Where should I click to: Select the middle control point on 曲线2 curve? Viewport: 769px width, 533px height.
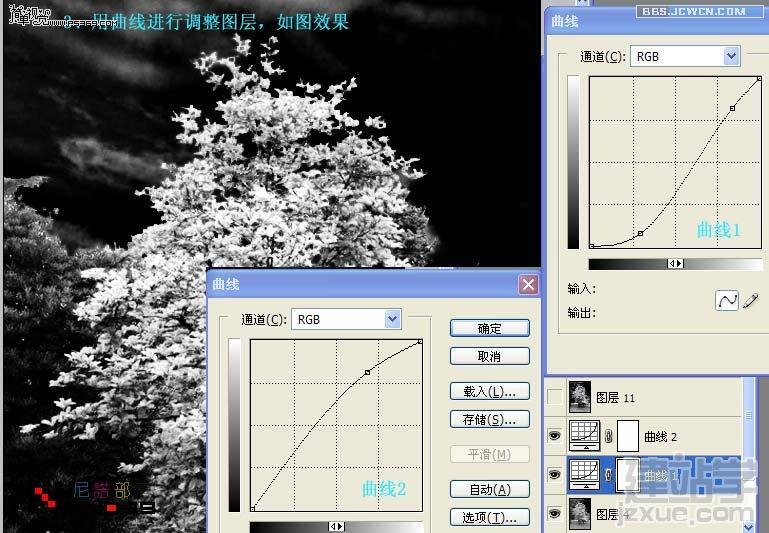(367, 373)
